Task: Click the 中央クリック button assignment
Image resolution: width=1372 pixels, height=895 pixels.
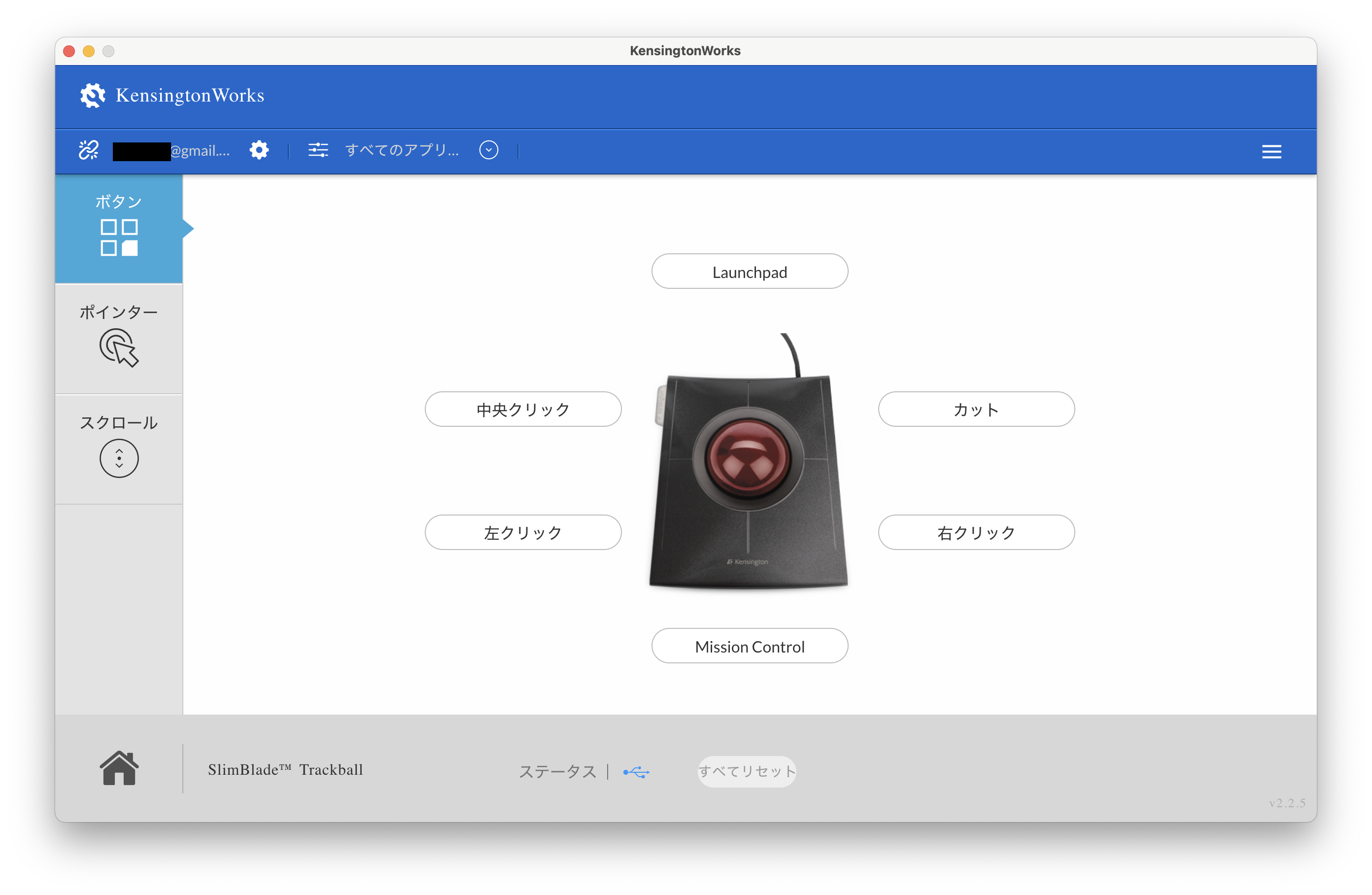Action: coord(523,410)
